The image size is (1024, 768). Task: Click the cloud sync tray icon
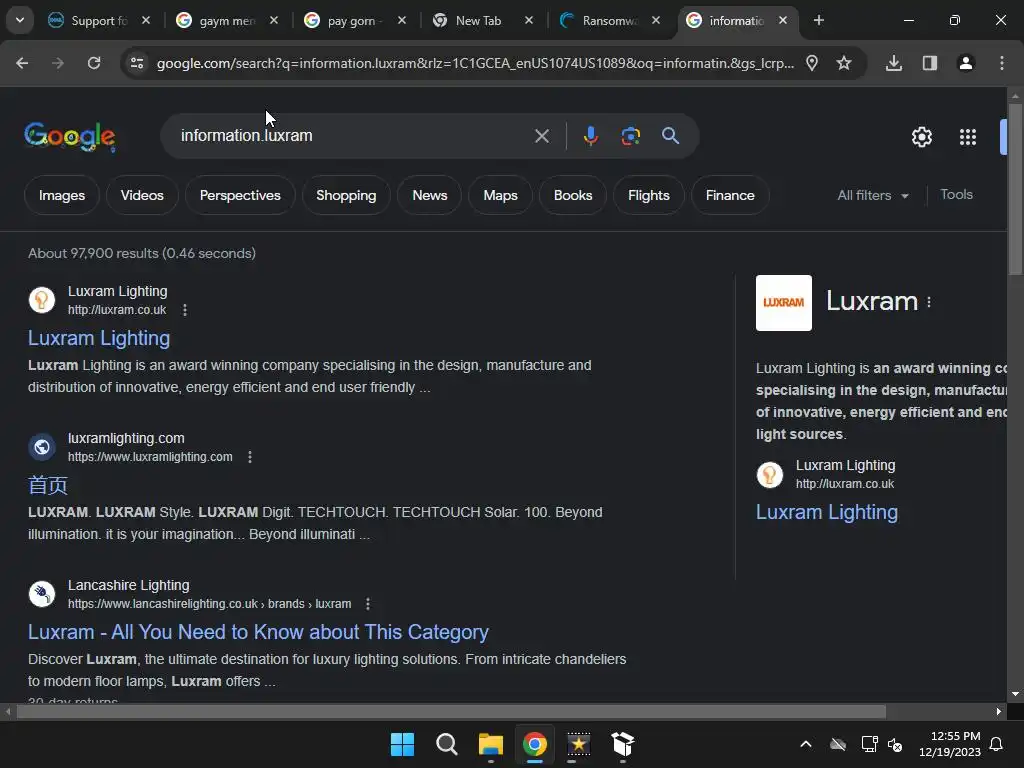click(838, 744)
